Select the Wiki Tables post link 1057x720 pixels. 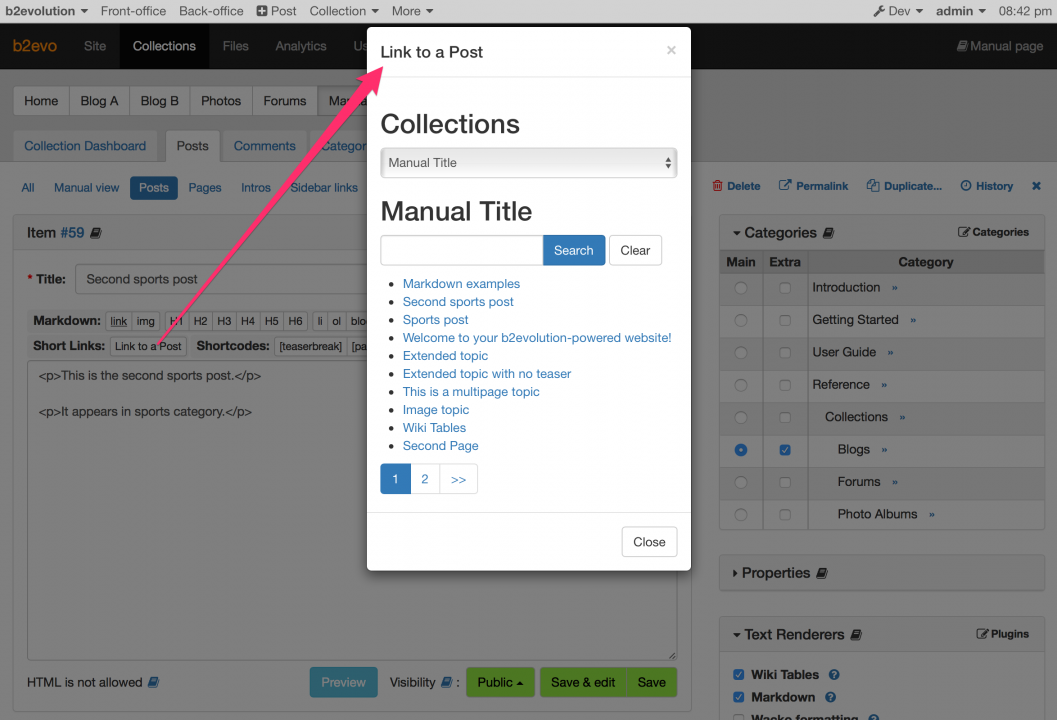(434, 427)
